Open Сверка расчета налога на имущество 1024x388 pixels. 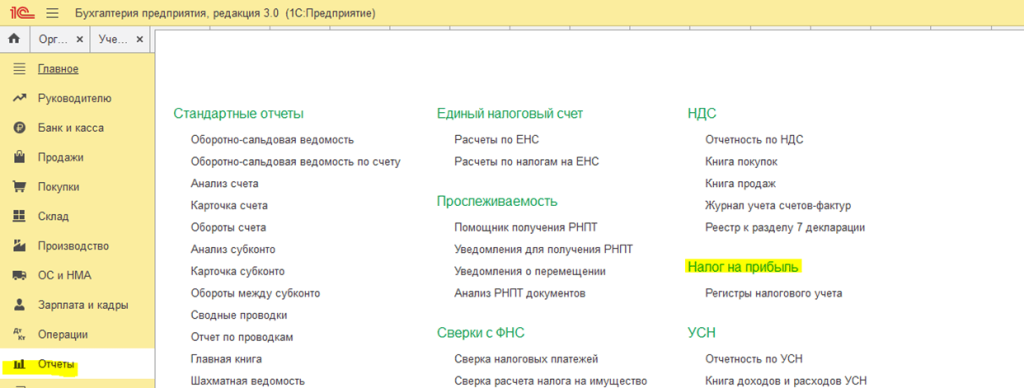[551, 381]
